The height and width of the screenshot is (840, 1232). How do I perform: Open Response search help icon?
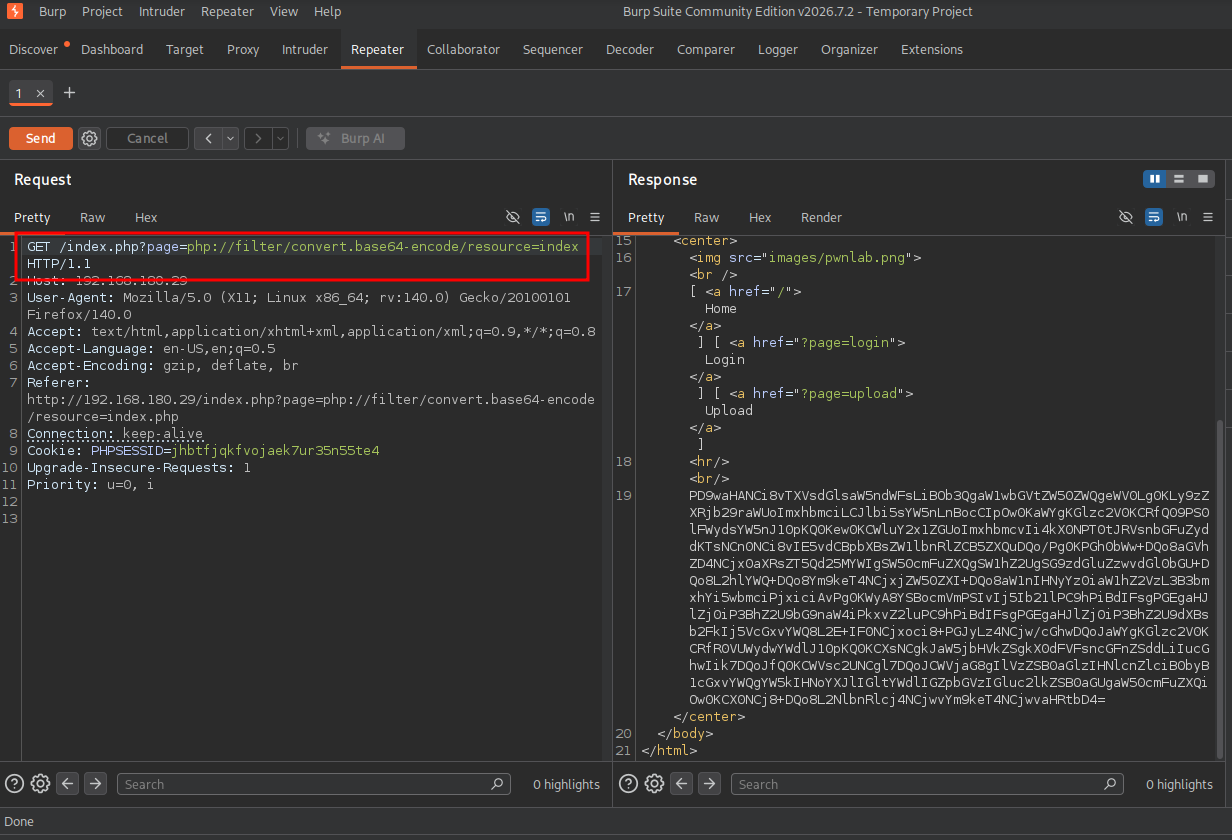click(x=629, y=783)
